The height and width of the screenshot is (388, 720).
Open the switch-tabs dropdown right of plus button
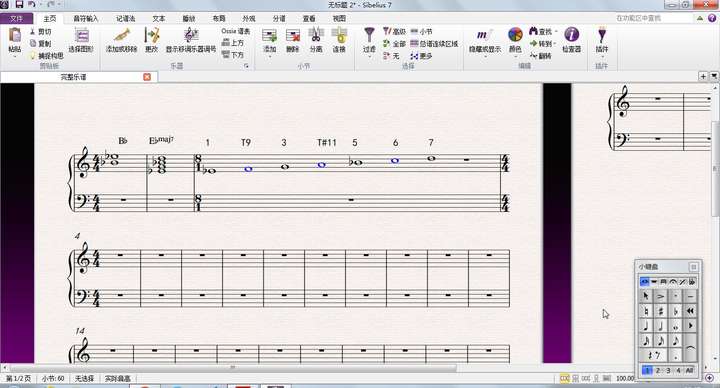click(714, 76)
